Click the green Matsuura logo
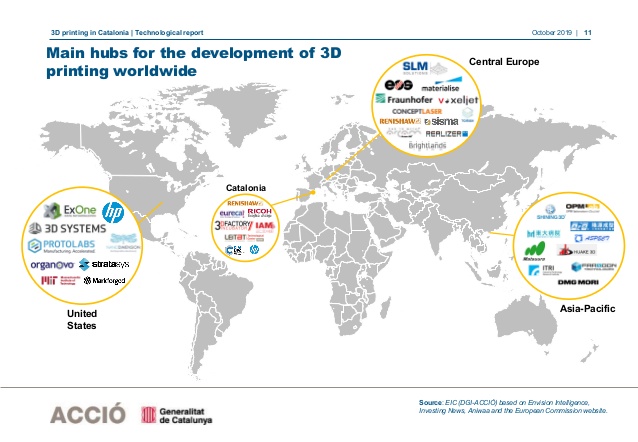 point(535,251)
